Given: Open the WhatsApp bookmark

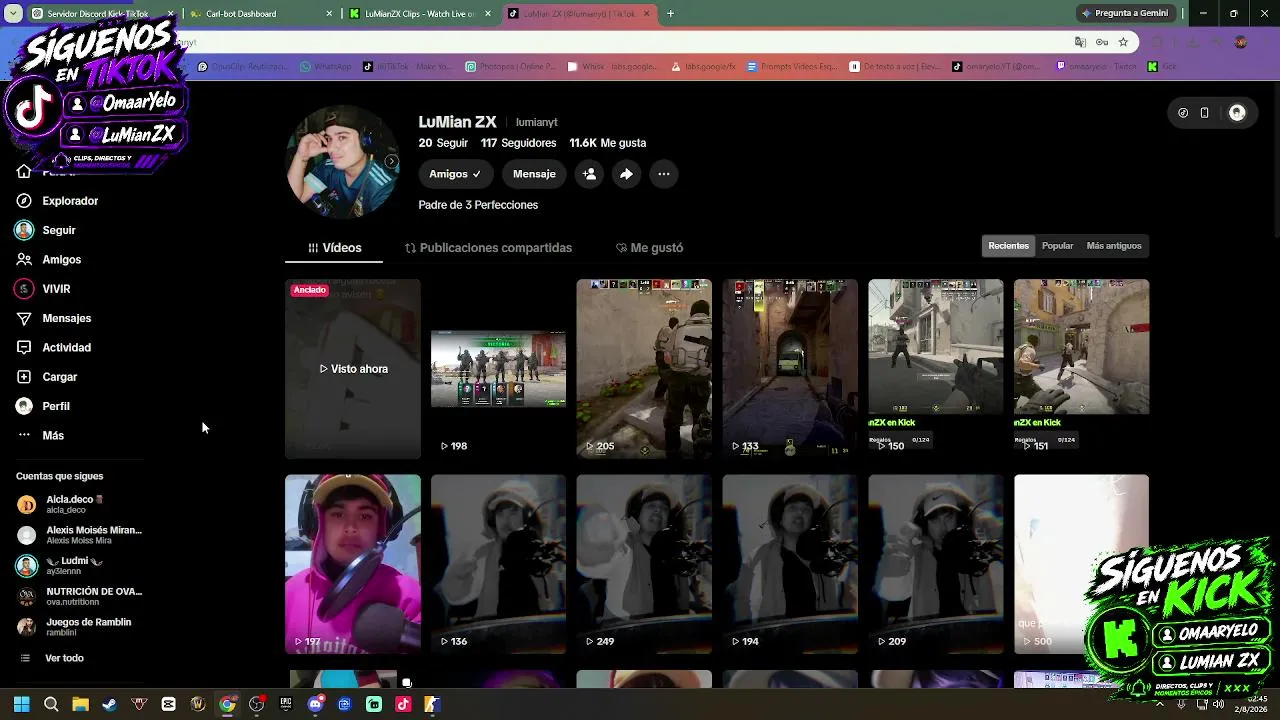Looking at the screenshot, I should (x=325, y=67).
